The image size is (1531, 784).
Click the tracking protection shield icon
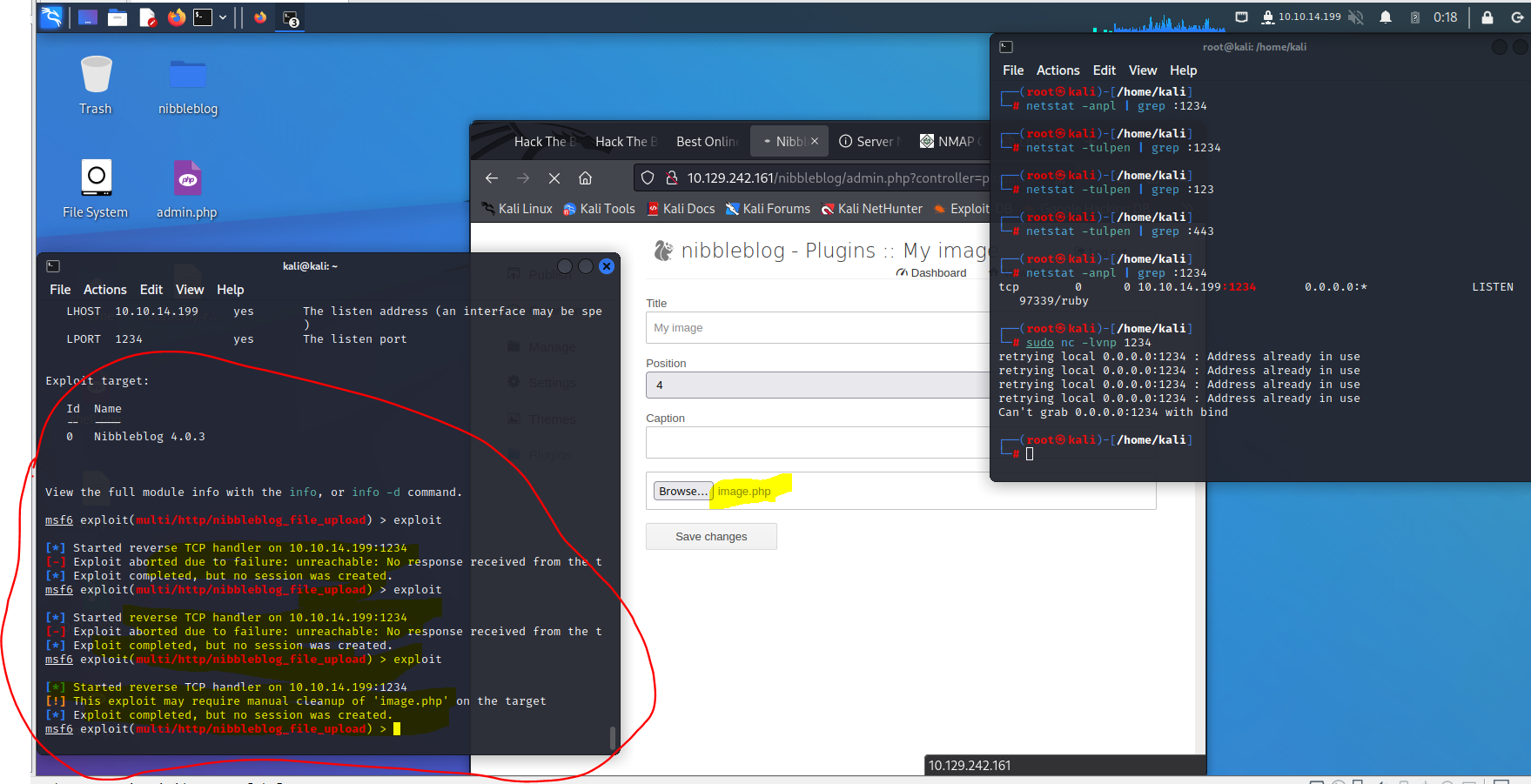click(648, 178)
